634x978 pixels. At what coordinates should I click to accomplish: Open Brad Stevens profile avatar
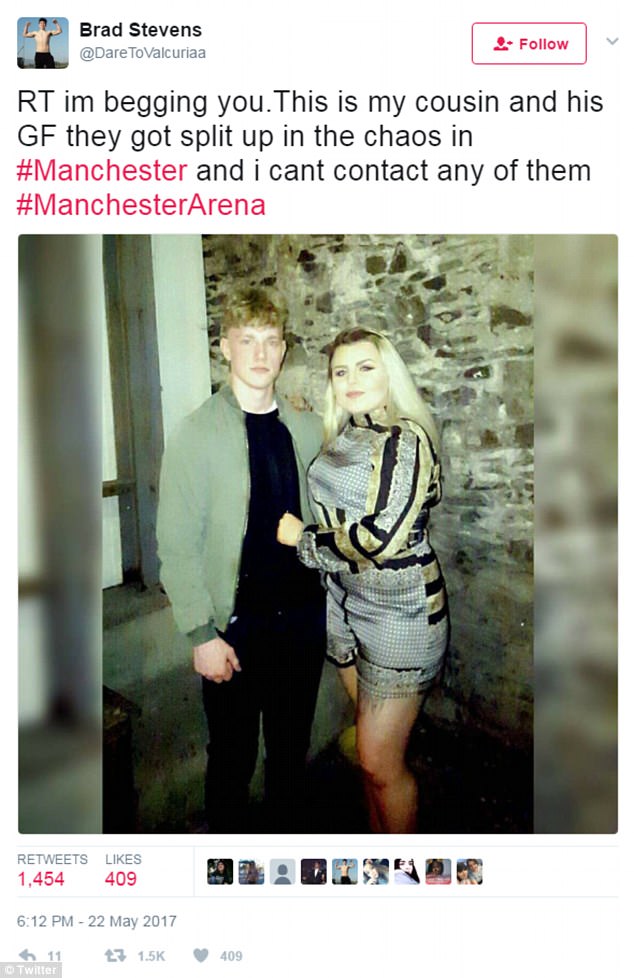click(x=42, y=42)
